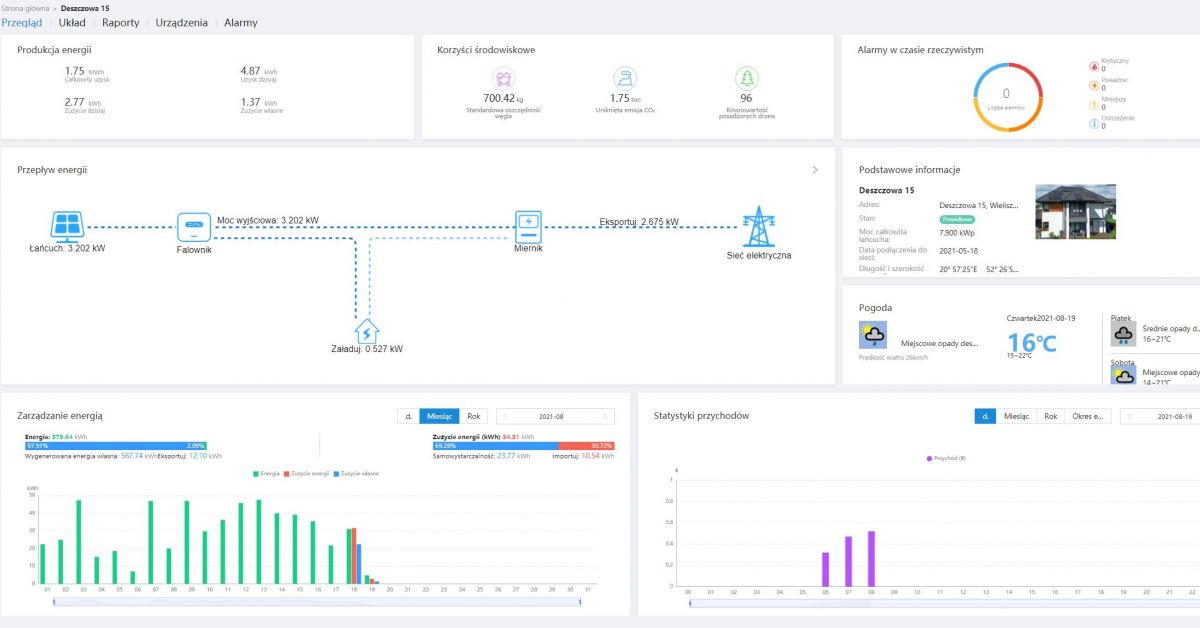Click the Falownik inverter icon
The image size is (1200, 628).
coord(193,227)
